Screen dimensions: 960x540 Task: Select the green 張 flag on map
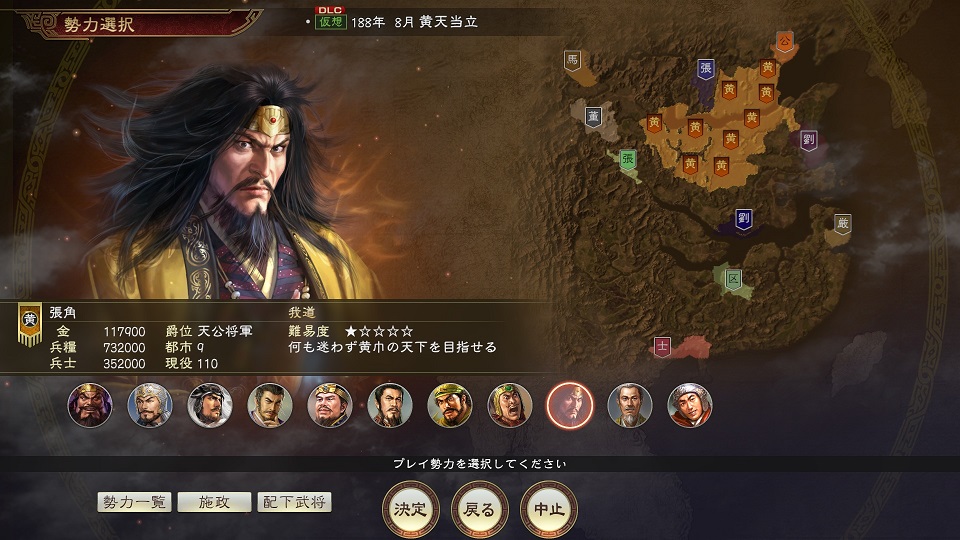628,160
